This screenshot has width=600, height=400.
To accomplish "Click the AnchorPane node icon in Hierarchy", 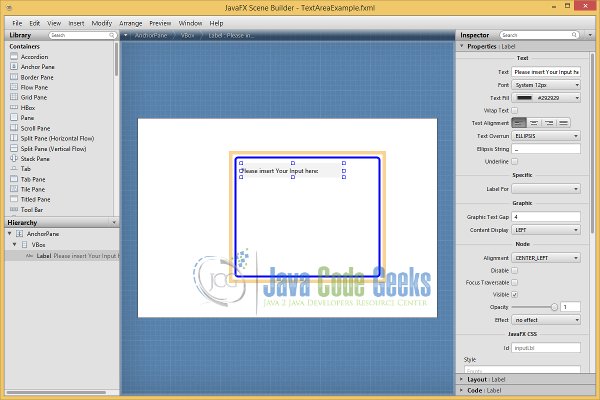I will [20, 233].
